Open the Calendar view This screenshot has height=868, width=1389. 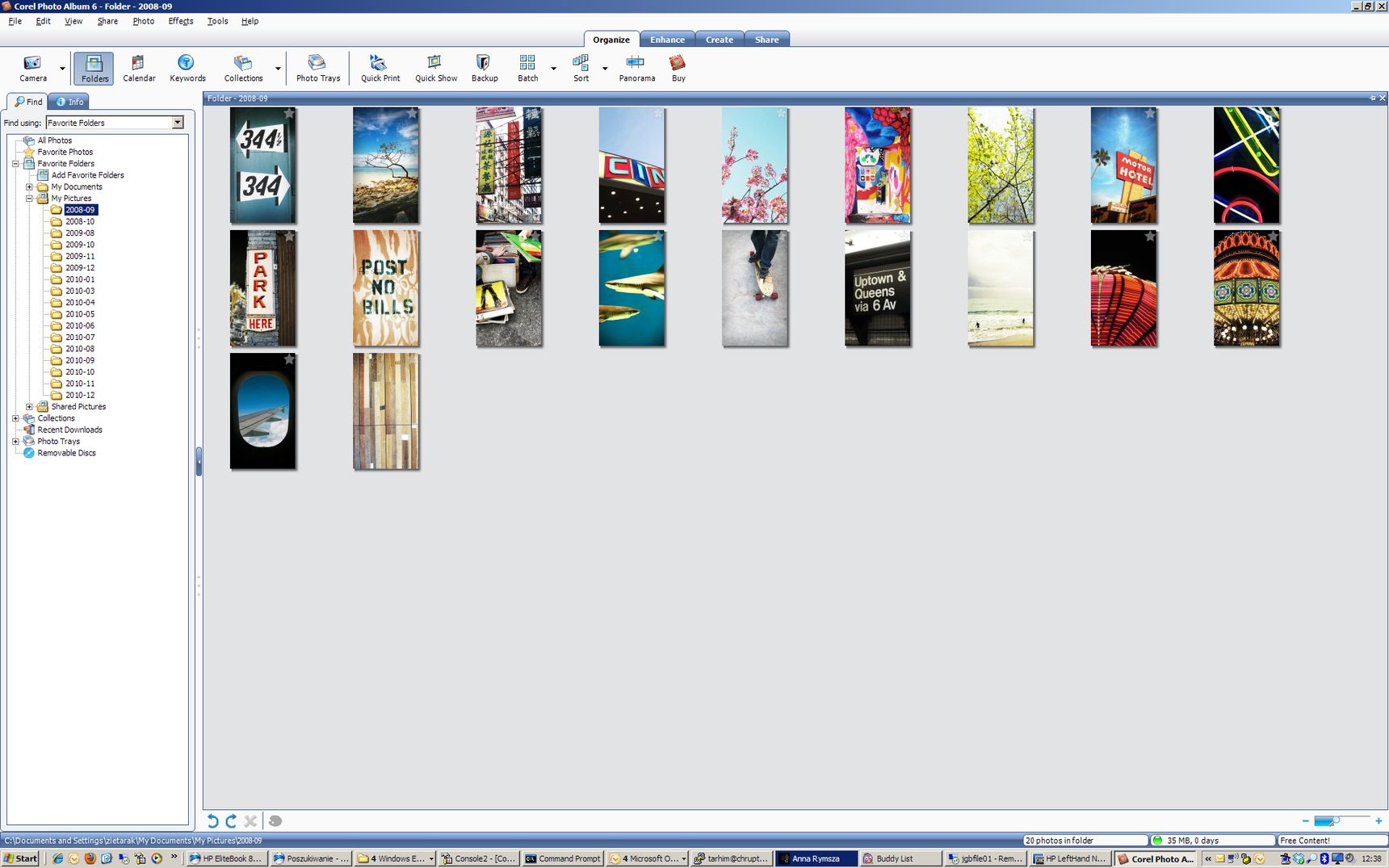pos(139,68)
